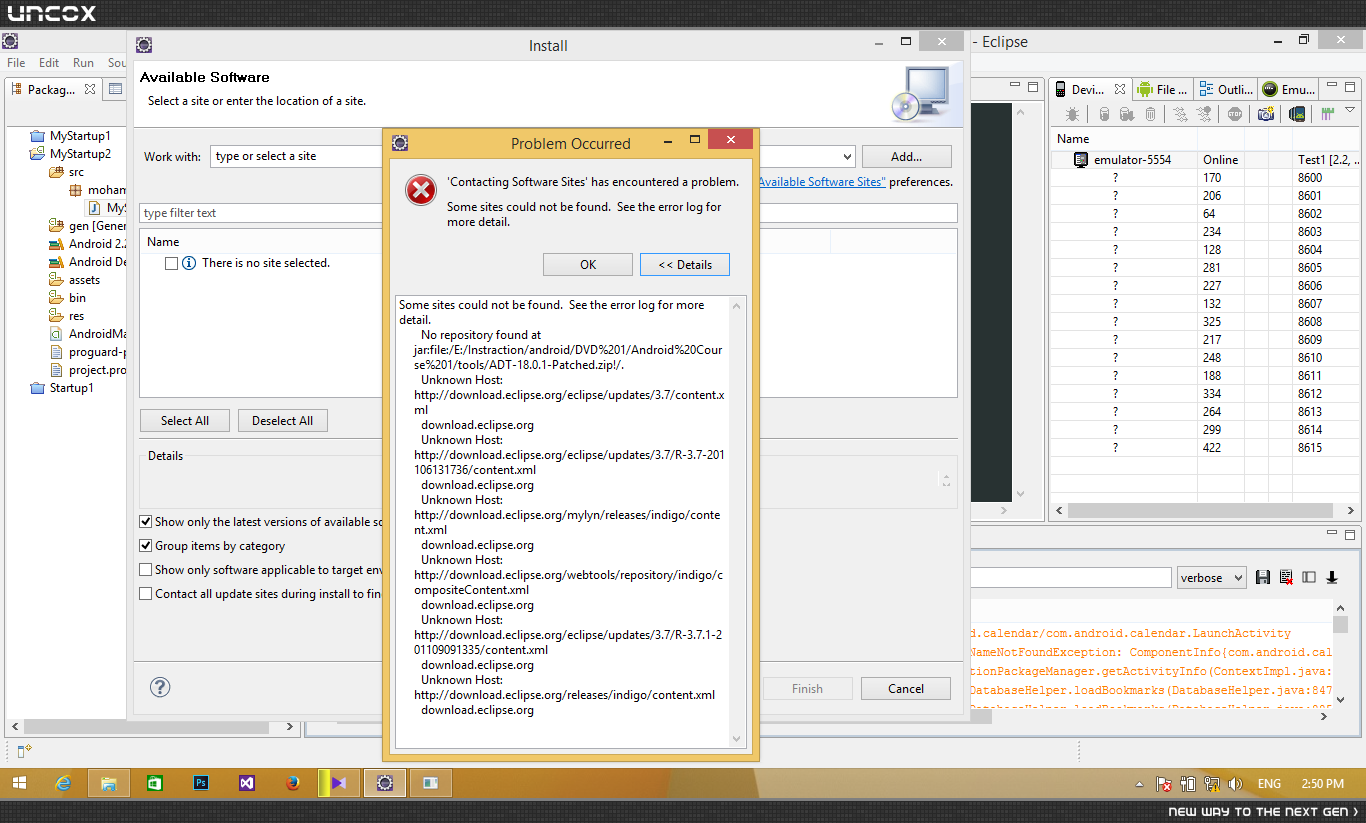Select the emulator-5554 device row

[x=1204, y=160]
